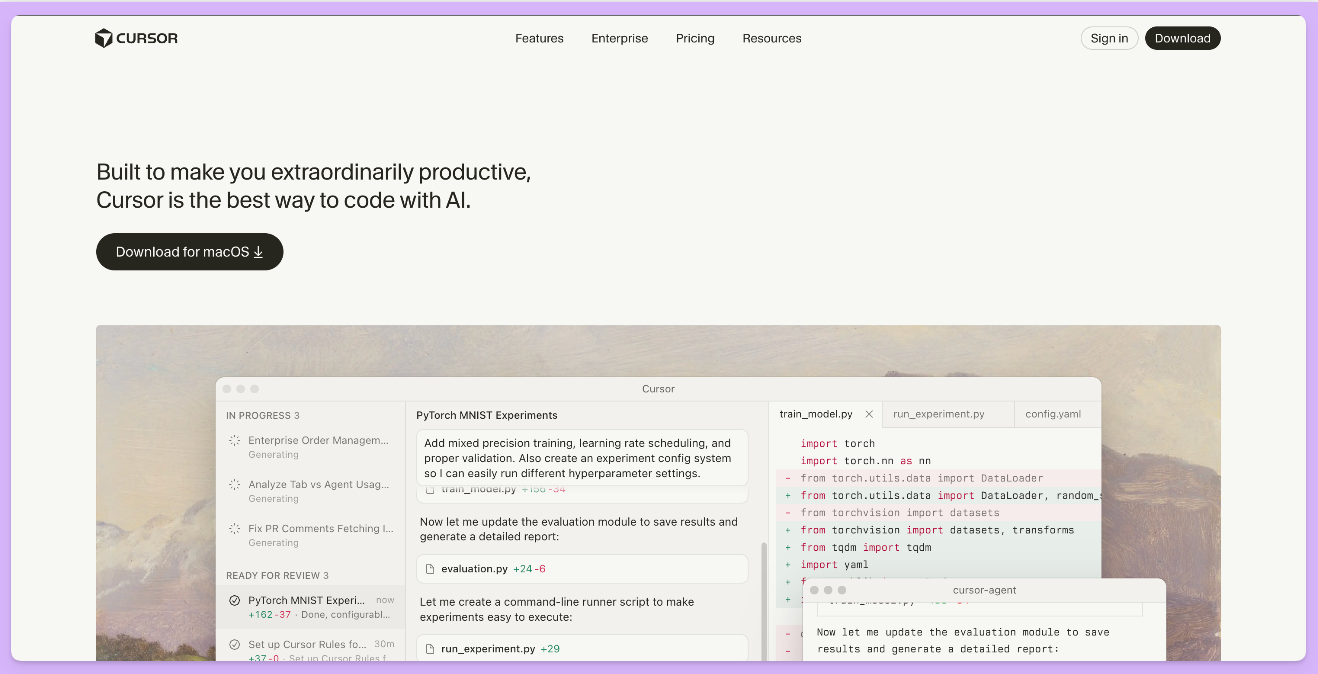Close the train_model.py tab
The width and height of the screenshot is (1318, 674).
coord(869,414)
